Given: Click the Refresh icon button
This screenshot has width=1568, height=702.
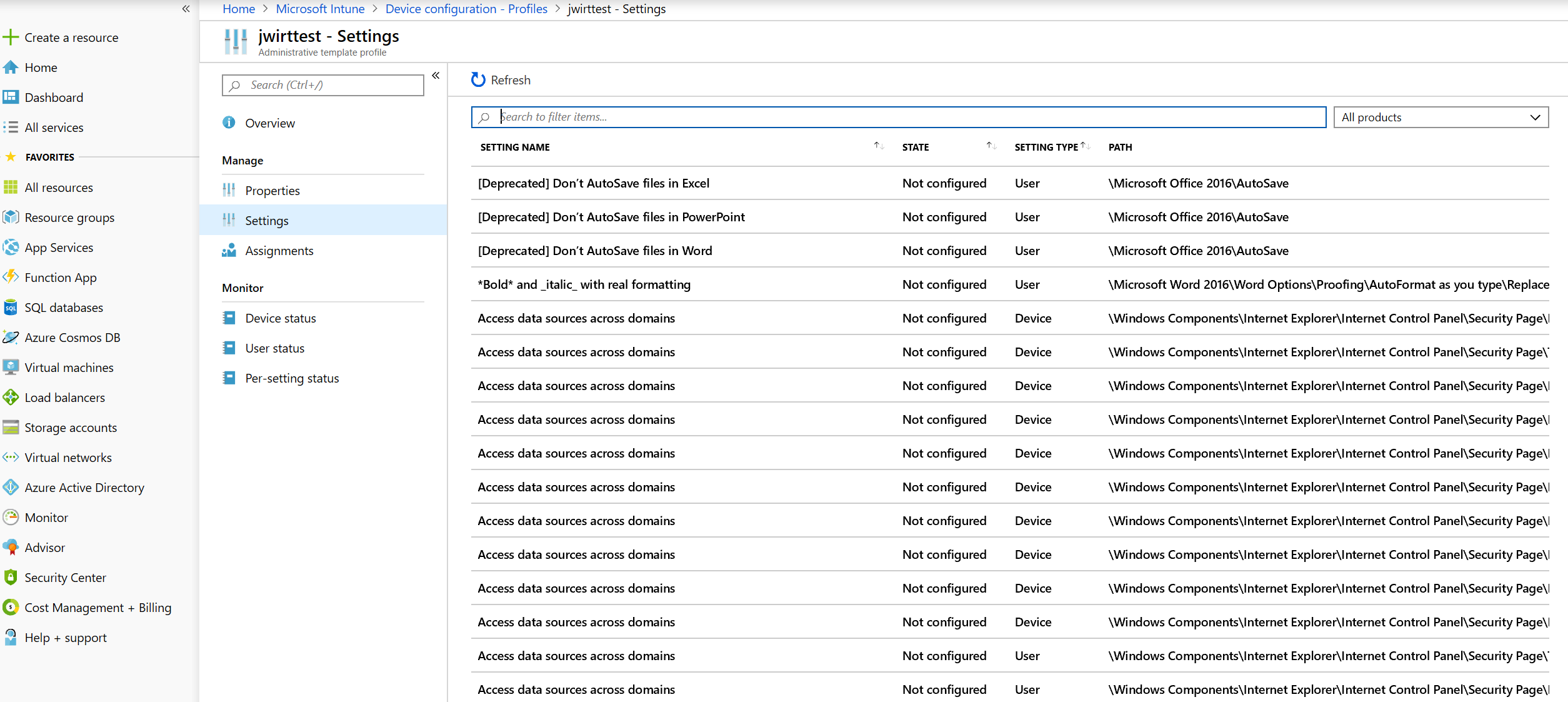Looking at the screenshot, I should (478, 80).
